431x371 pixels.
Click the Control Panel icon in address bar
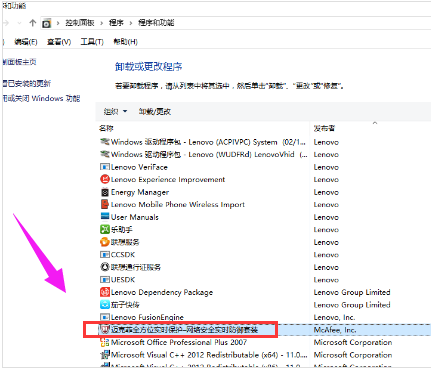(x=47, y=23)
